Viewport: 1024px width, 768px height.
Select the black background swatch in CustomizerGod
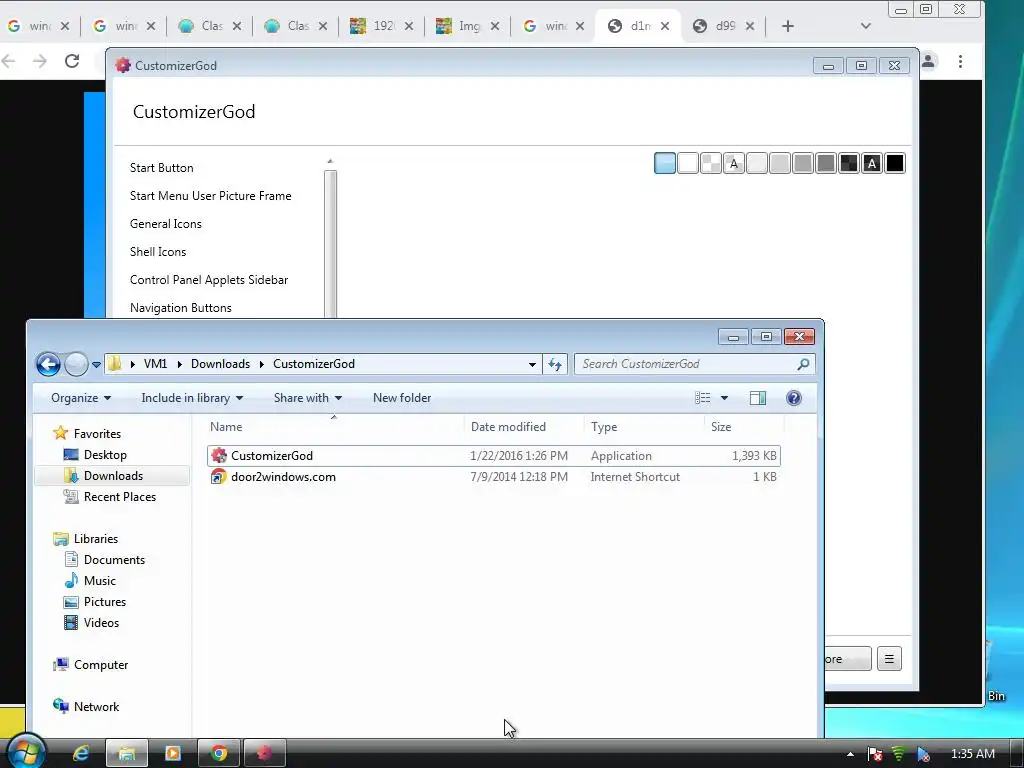(x=894, y=163)
